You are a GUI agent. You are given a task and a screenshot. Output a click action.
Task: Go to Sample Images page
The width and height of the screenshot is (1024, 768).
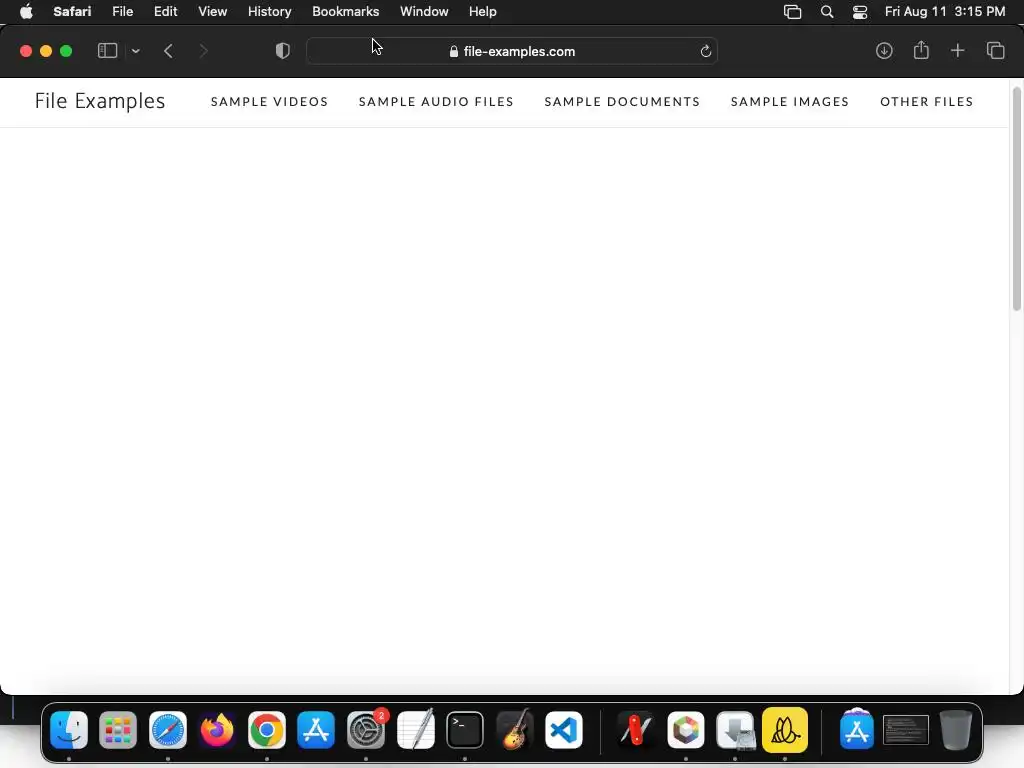pos(790,102)
